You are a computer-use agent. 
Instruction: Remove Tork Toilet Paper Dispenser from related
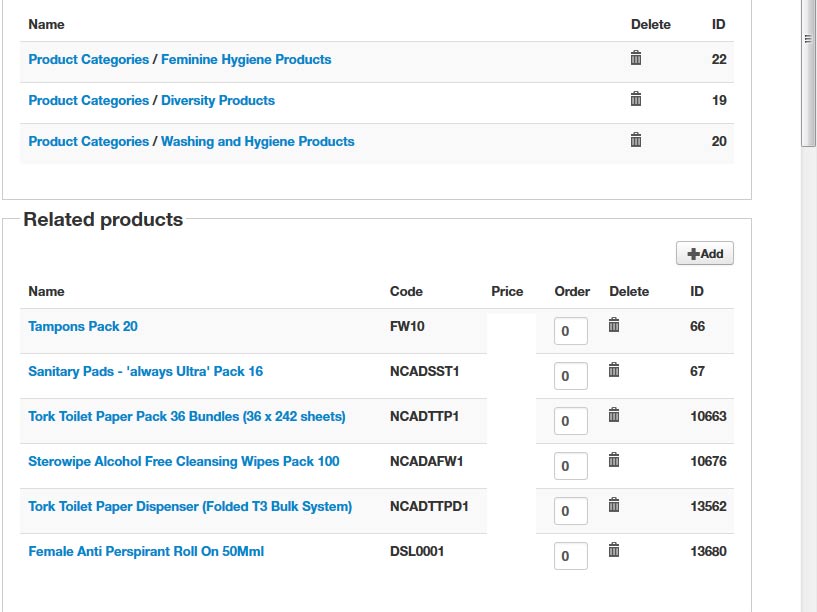point(614,505)
